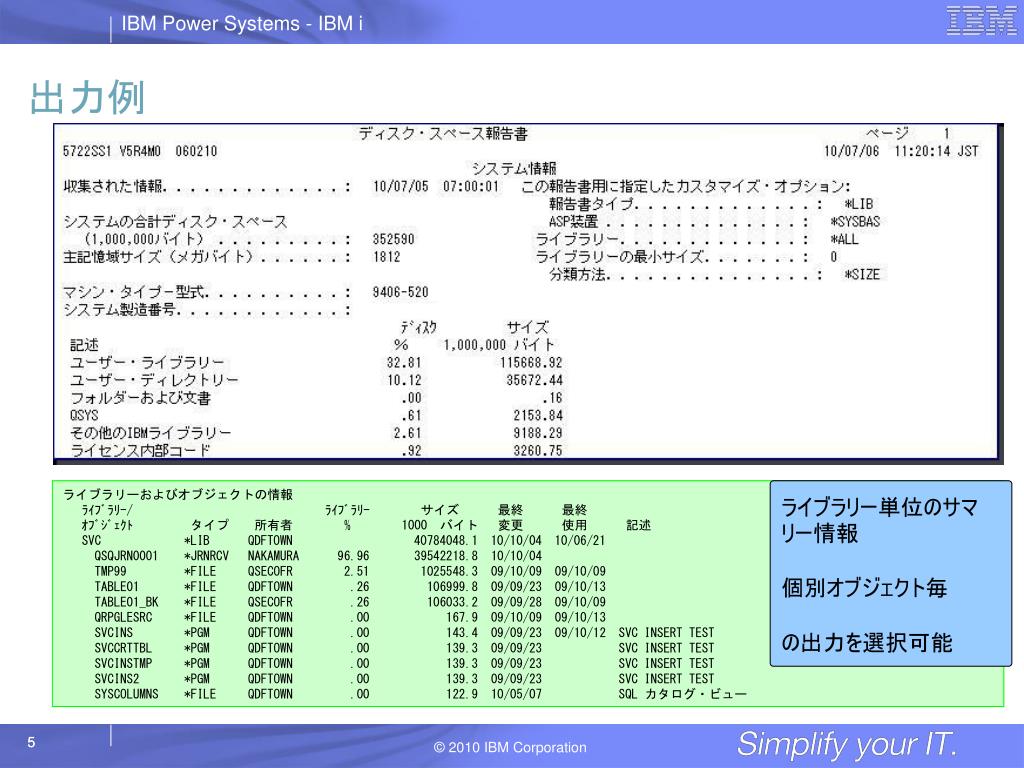Viewport: 1024px width, 768px height.
Task: Click the callout line 'の出力を選択可能'
Action: [867, 643]
